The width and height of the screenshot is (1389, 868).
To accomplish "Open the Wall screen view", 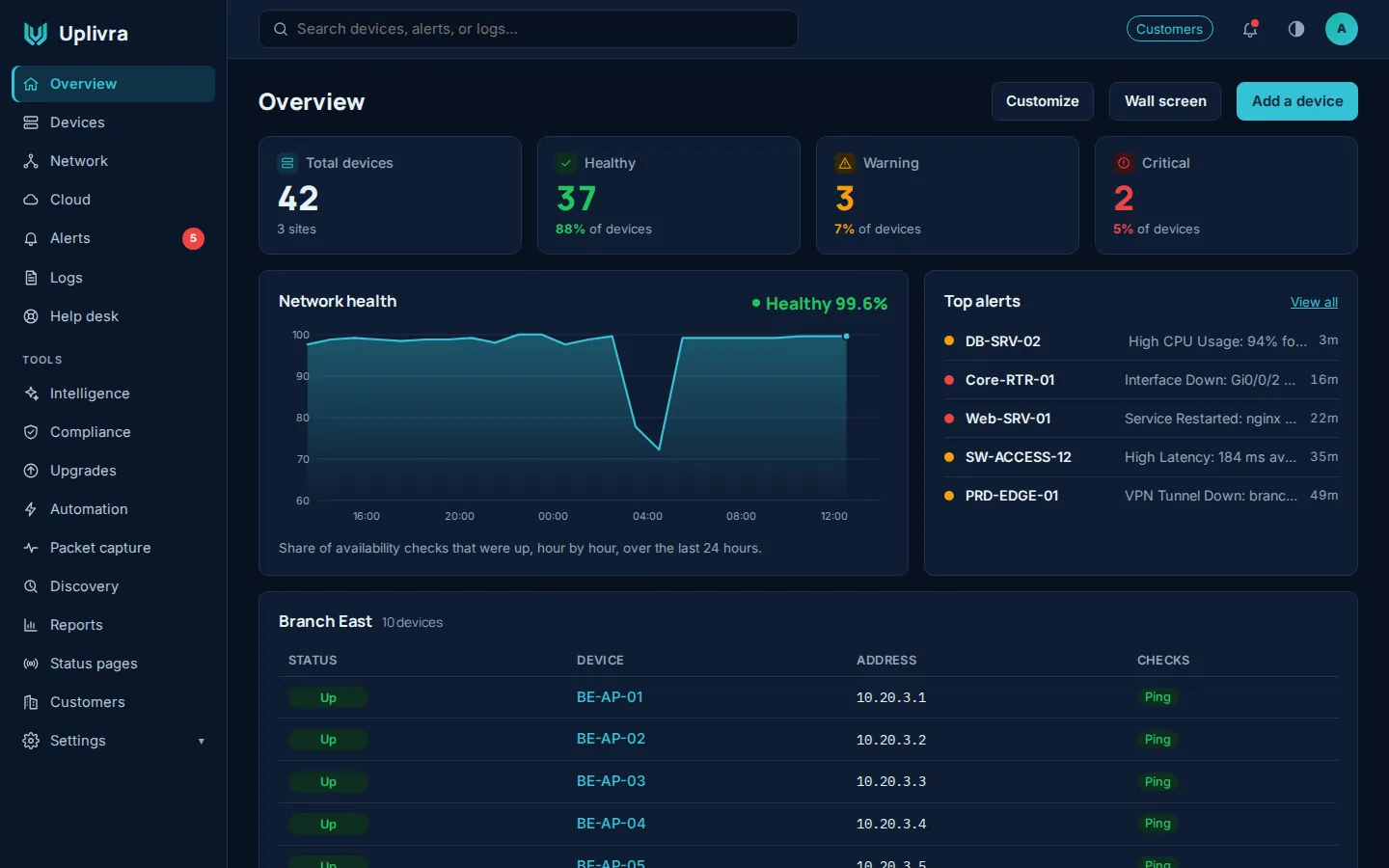I will tap(1165, 101).
